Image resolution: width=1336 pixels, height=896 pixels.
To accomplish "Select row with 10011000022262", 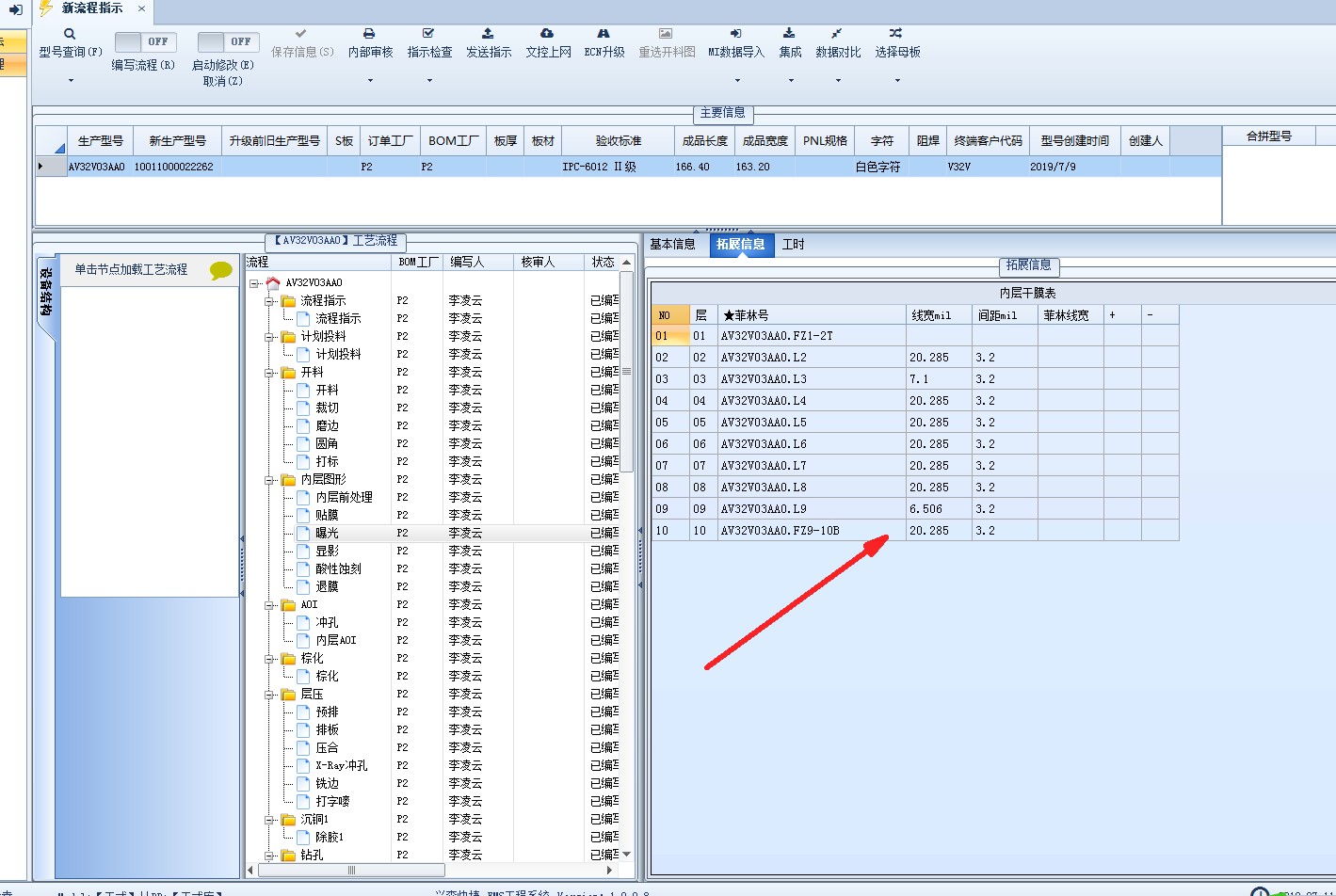I will 628,167.
